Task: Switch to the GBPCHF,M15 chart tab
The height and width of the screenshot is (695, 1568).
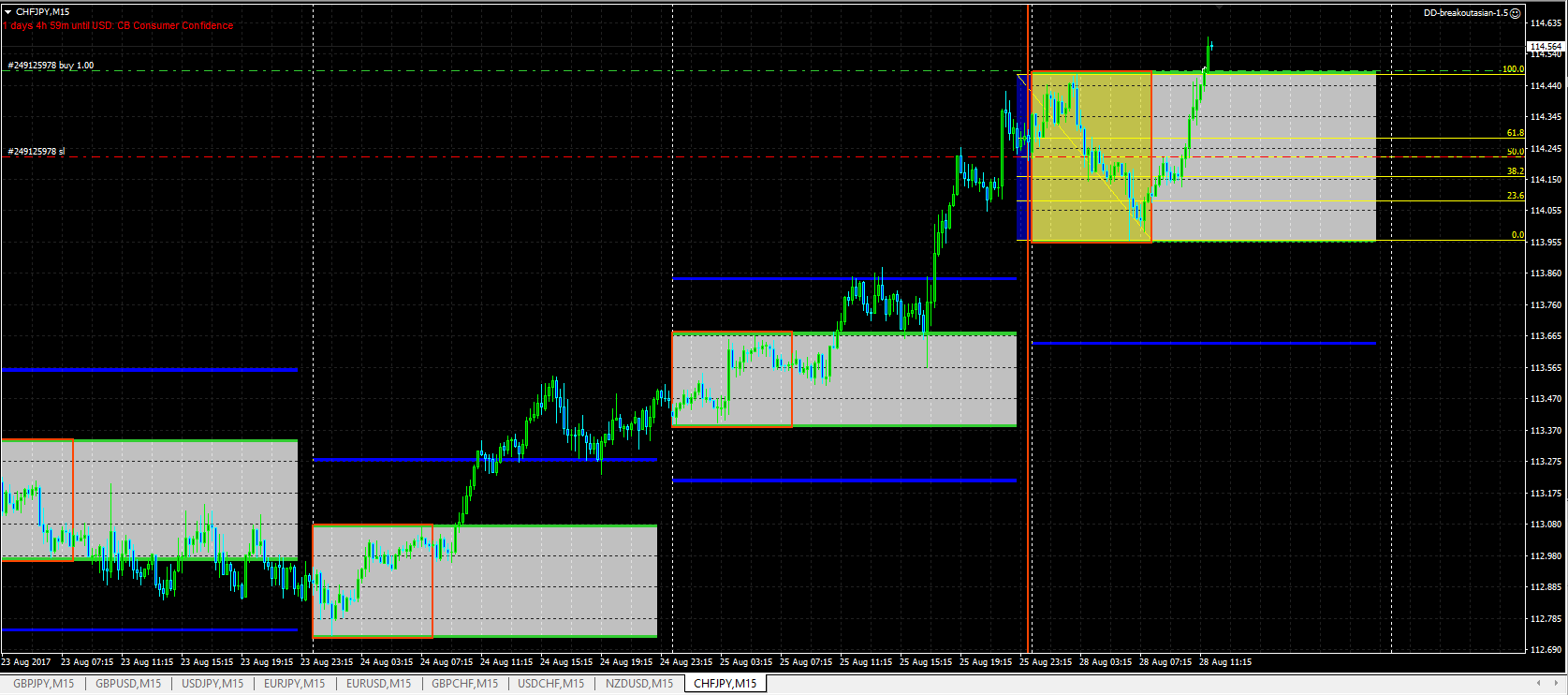Action: coord(464,684)
